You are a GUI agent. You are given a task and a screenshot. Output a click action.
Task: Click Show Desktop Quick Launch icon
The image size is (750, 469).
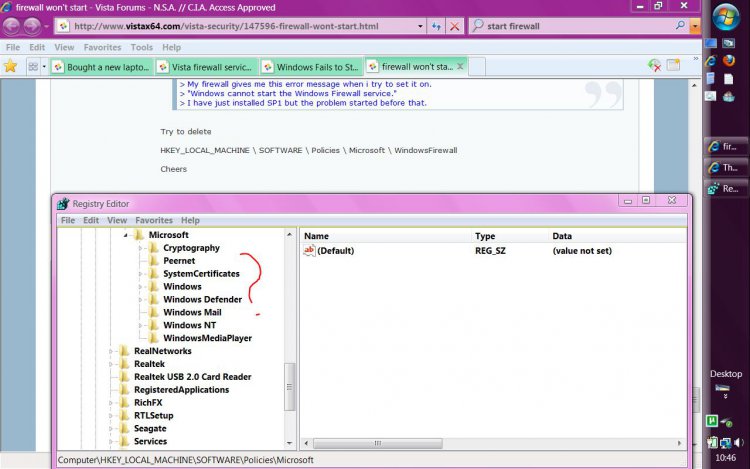711,43
